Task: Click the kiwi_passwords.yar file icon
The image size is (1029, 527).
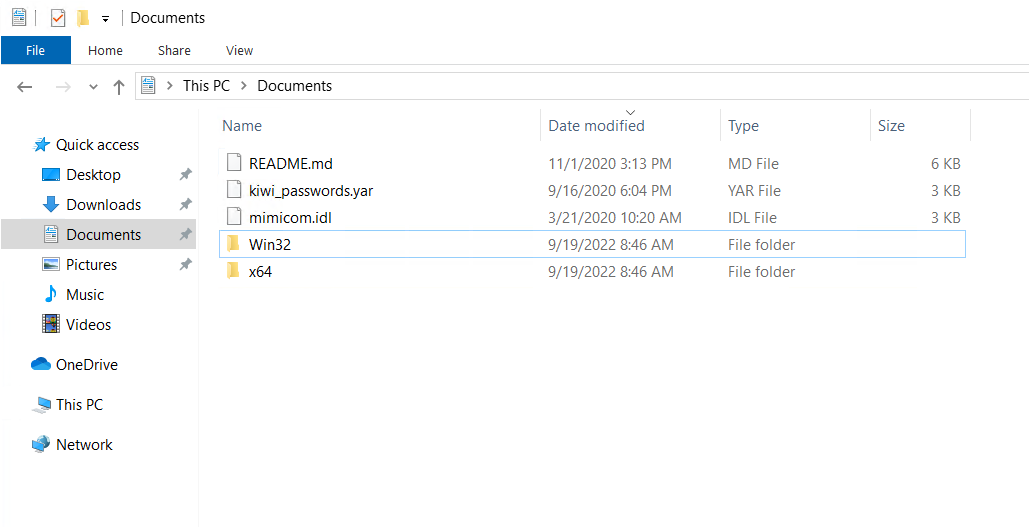Action: (234, 190)
